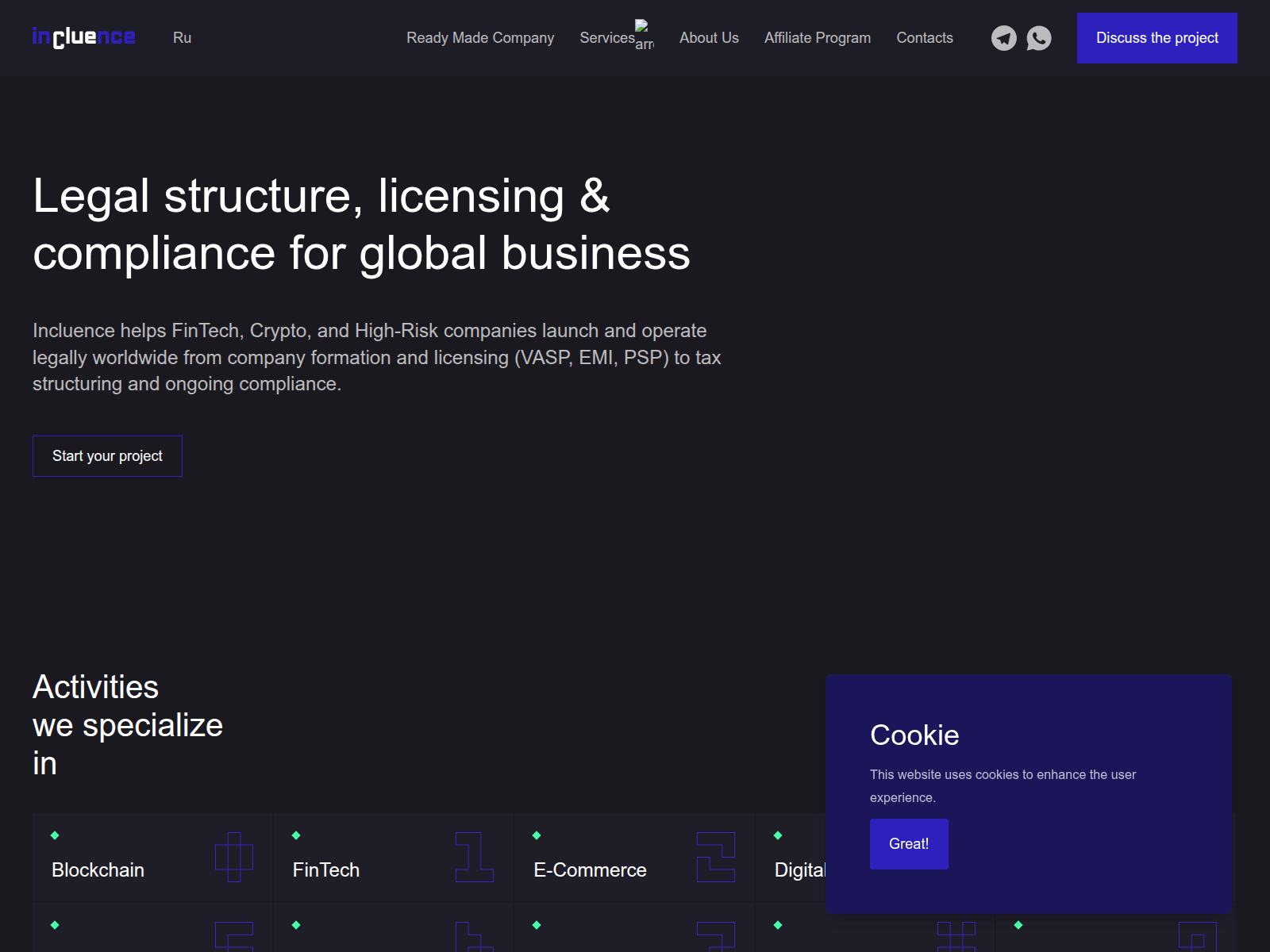Click green diamond on FinTech card
1270x952 pixels.
click(296, 835)
